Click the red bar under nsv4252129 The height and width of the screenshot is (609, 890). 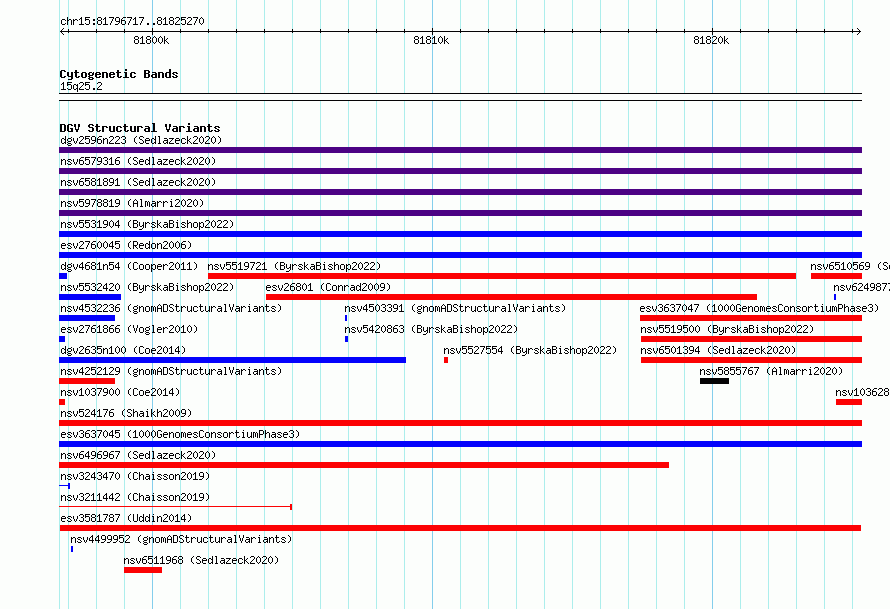87,381
